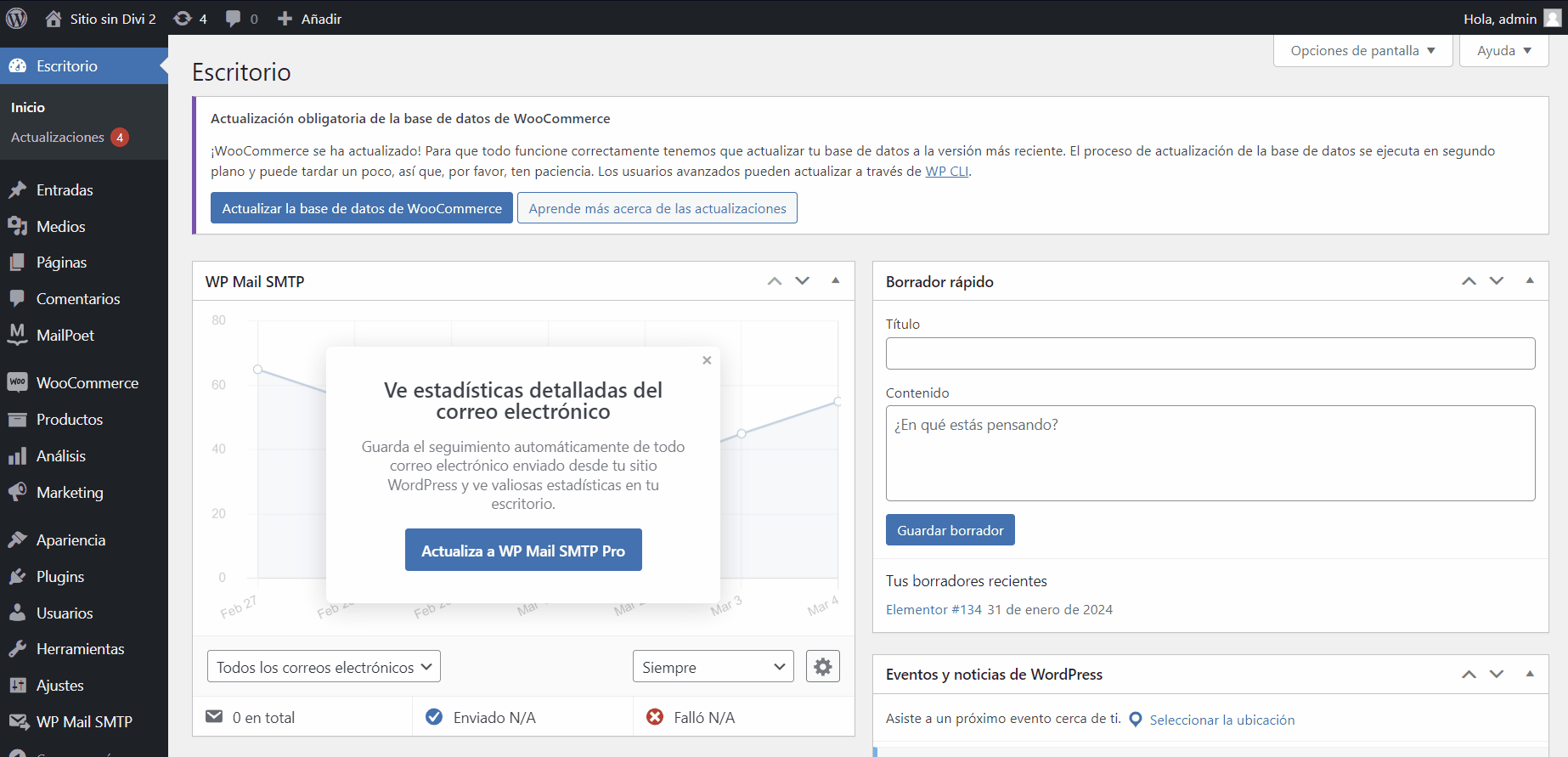Viewport: 1568px width, 757px height.
Task: Click the WP Mail SMTP settings gear
Action: pos(822,667)
